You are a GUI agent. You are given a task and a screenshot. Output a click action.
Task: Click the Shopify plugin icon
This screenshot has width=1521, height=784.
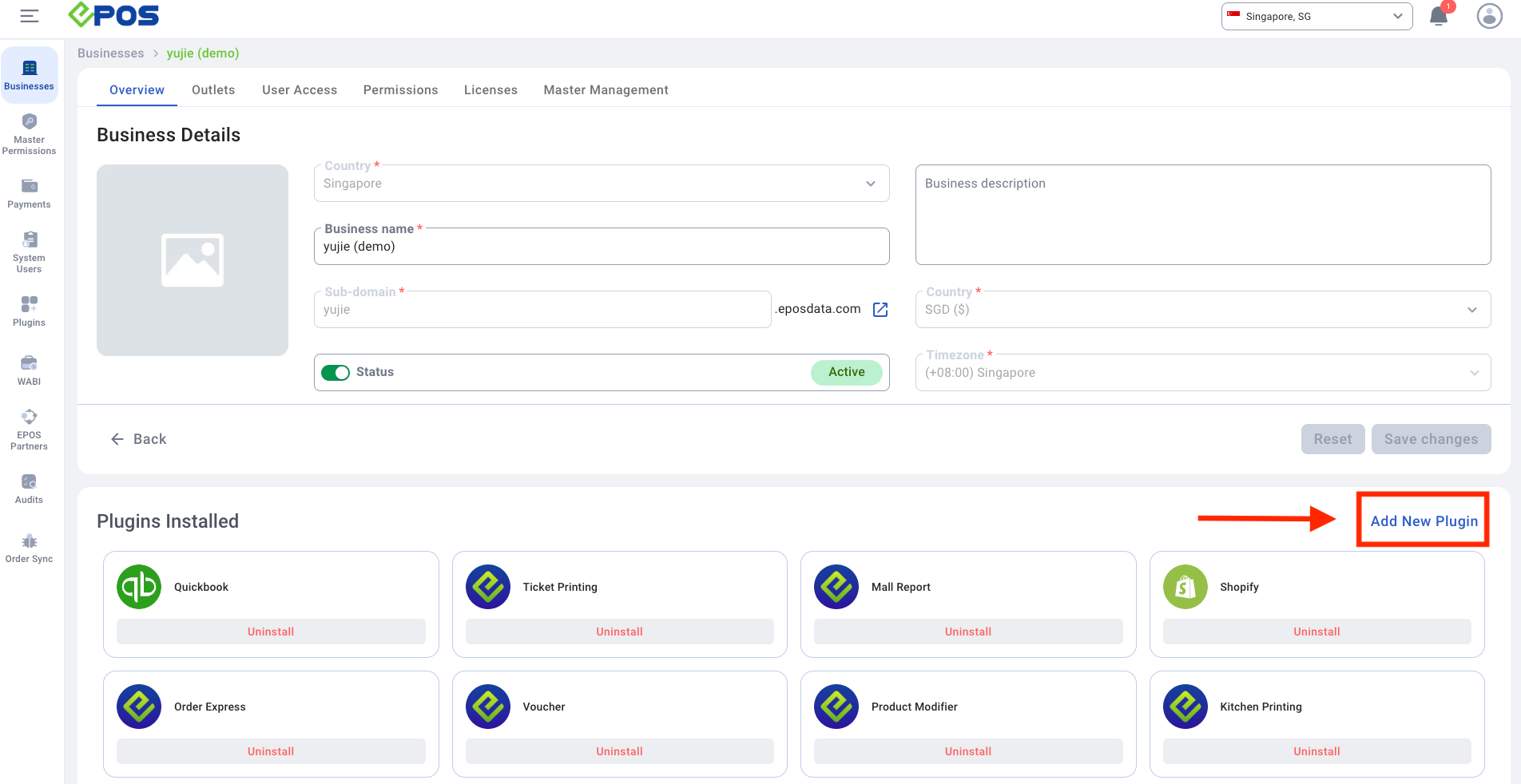tap(1185, 587)
